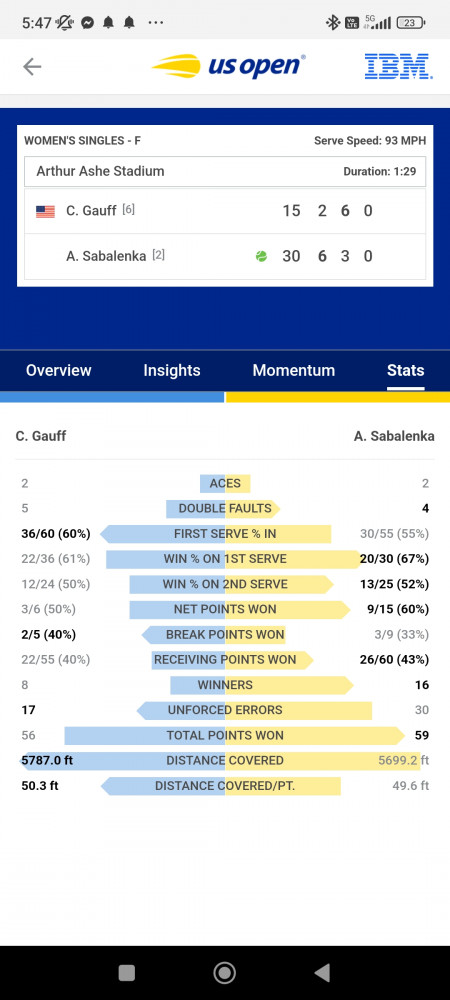Image resolution: width=450 pixels, height=1000 pixels.
Task: Open the US Open logo
Action: pos(228,66)
